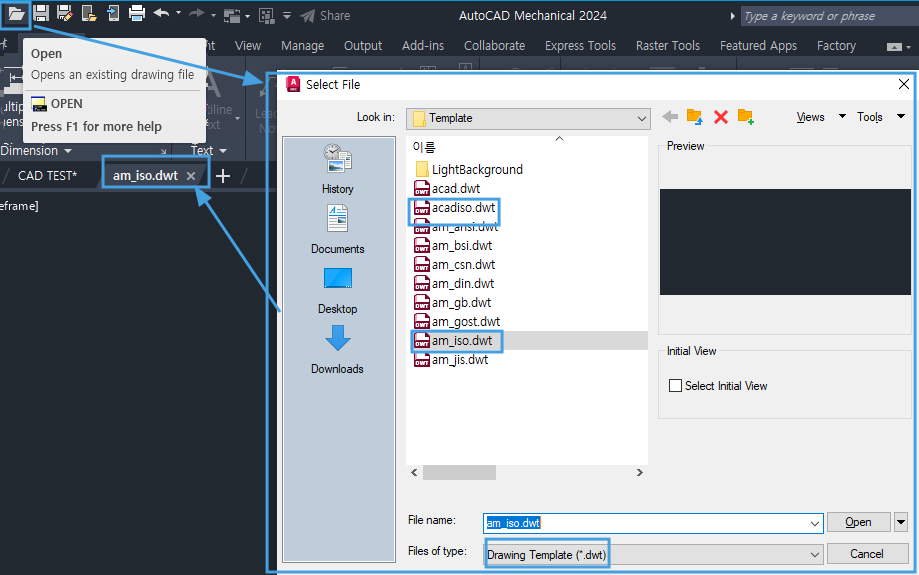This screenshot has width=919, height=575.
Task: Open the Open button options arrow
Action: tap(901, 522)
